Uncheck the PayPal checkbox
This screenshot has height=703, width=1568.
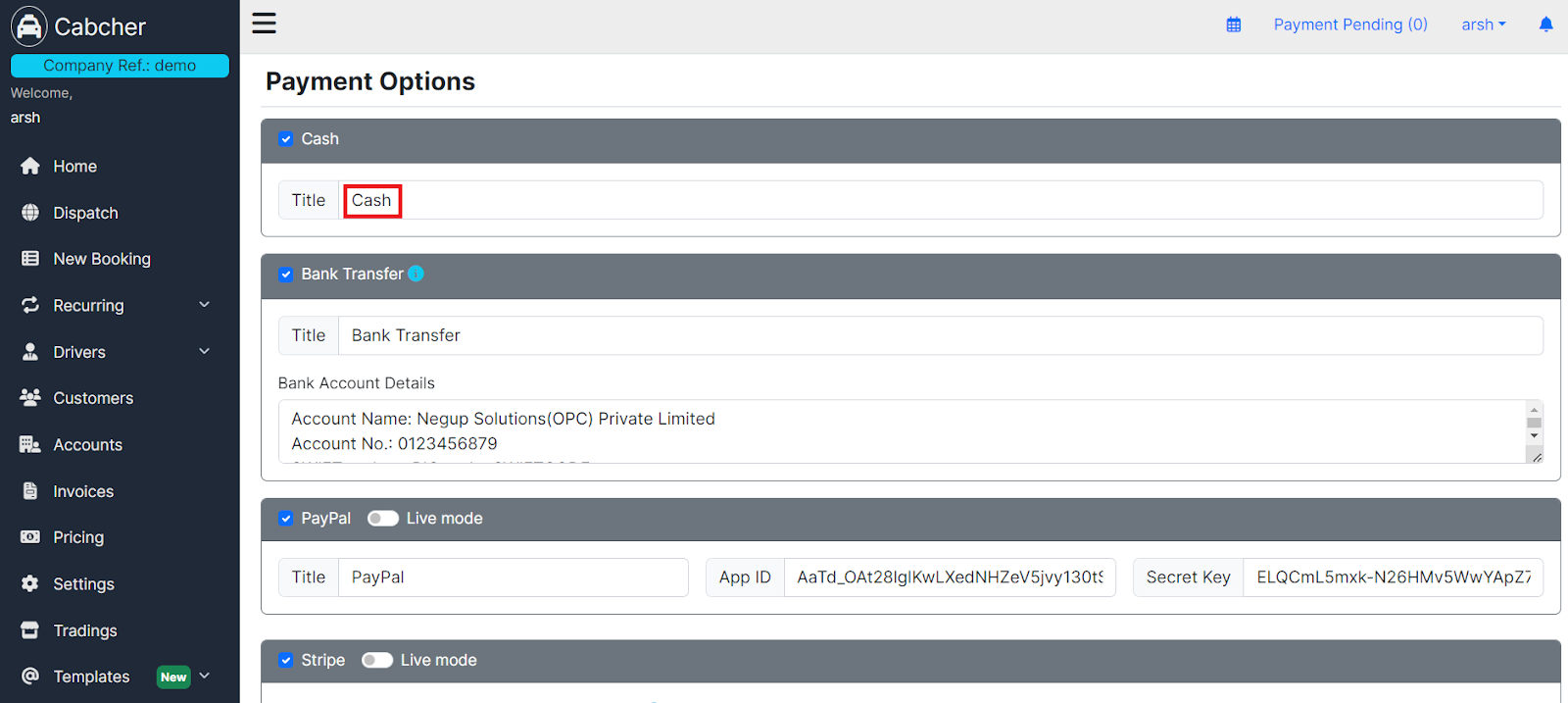(286, 519)
